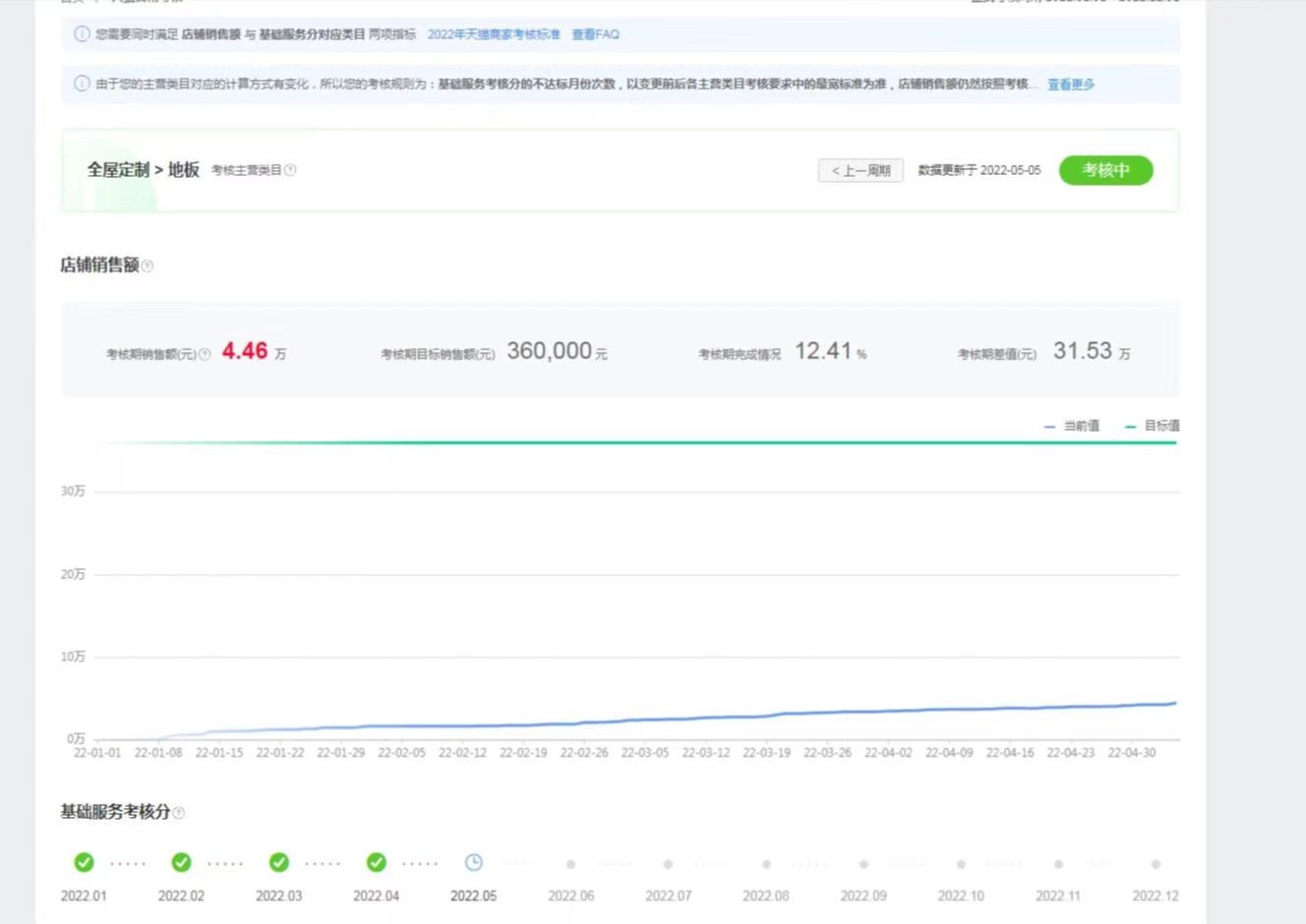Click the 考核期差值(元) label
This screenshot has height=924, width=1306.
[x=997, y=355]
